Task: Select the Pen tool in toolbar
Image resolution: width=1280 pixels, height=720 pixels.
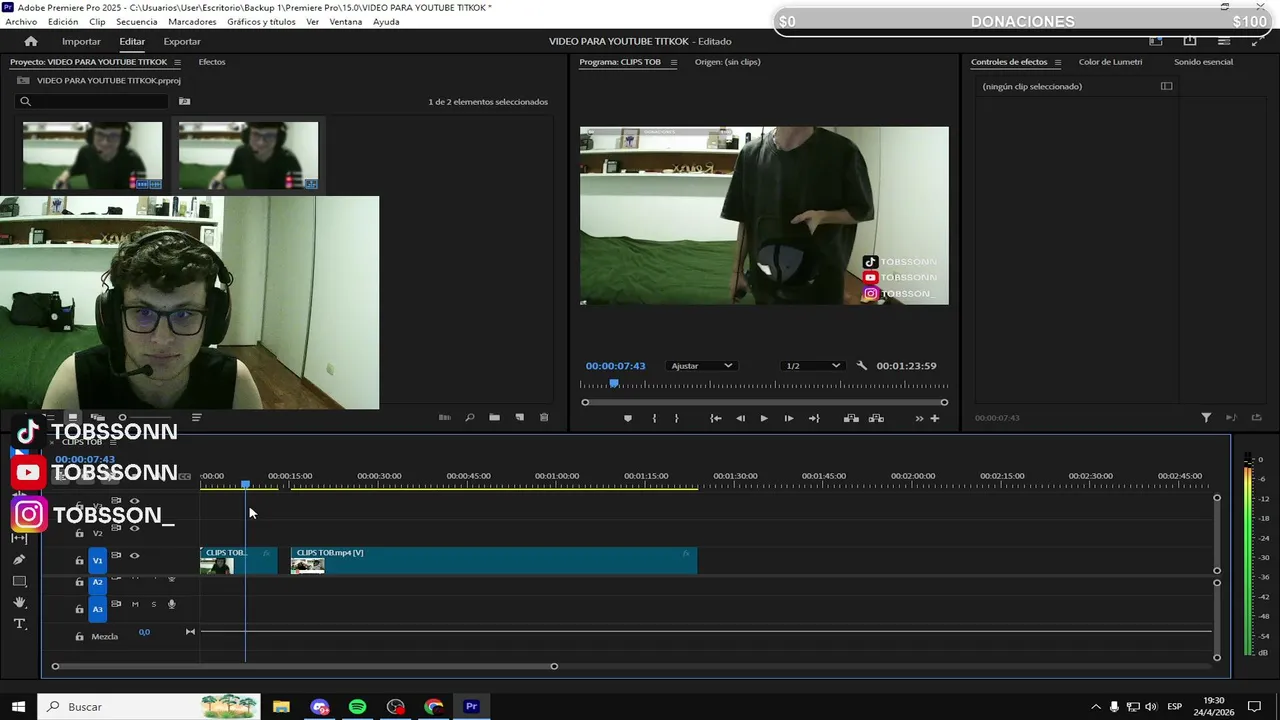Action: [x=19, y=560]
